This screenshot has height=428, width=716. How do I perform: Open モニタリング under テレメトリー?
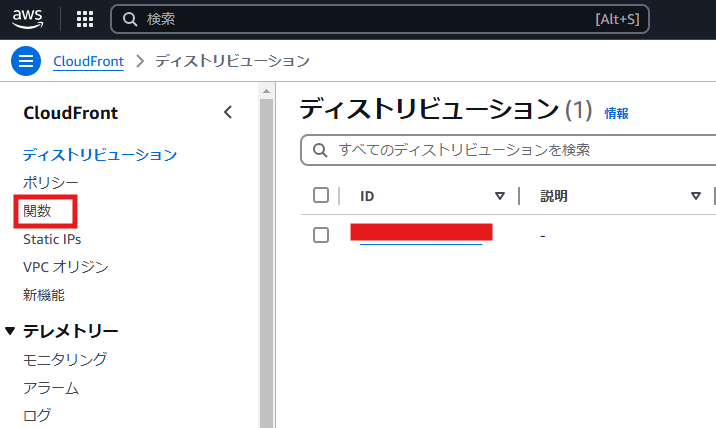point(65,359)
